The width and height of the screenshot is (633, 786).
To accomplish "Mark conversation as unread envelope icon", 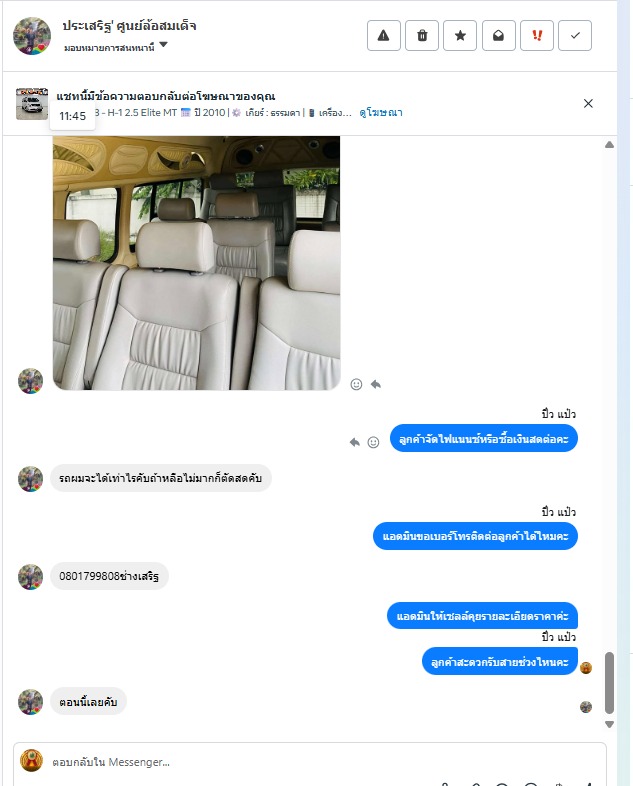I will click(x=499, y=36).
